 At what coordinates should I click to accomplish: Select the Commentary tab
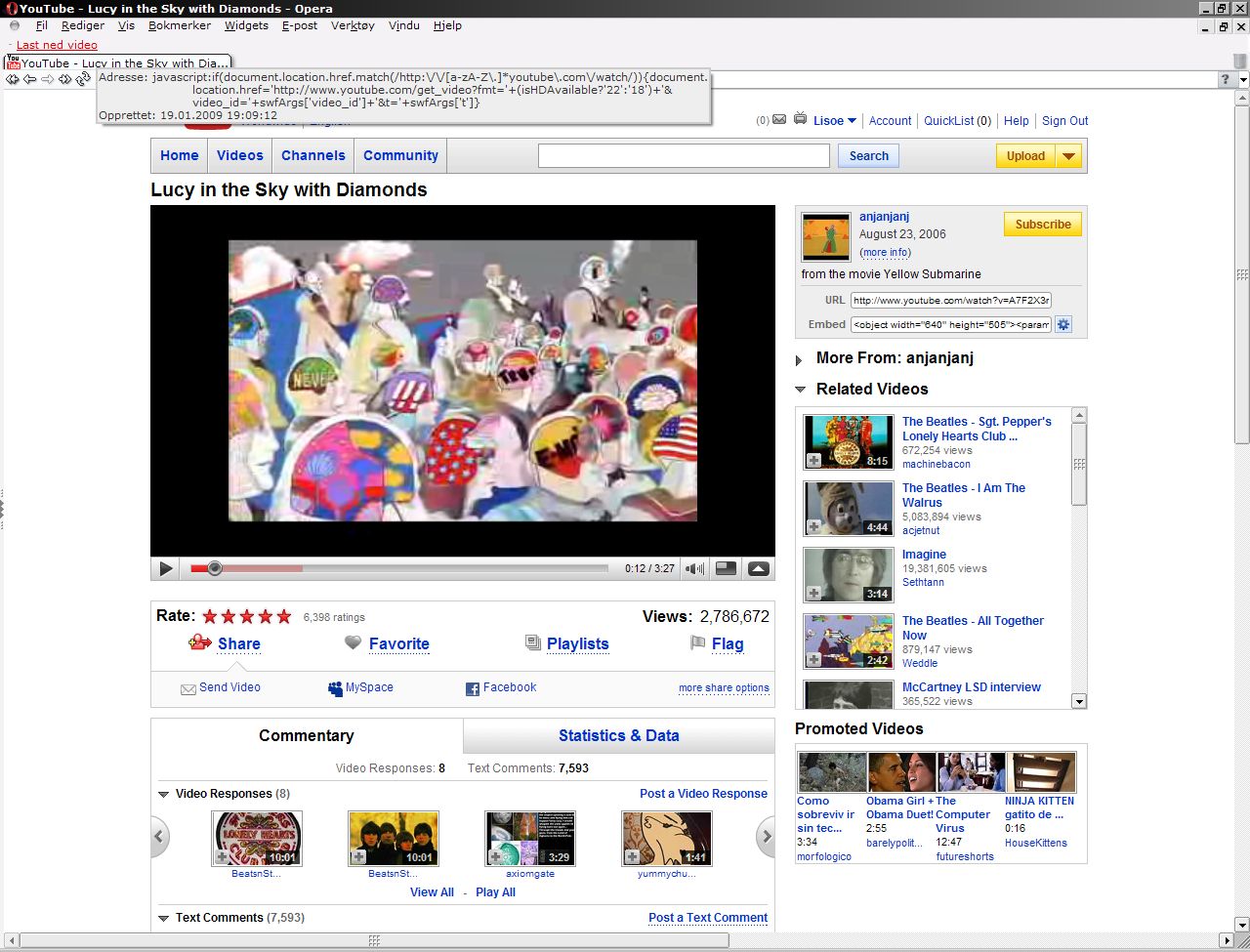[x=307, y=736]
